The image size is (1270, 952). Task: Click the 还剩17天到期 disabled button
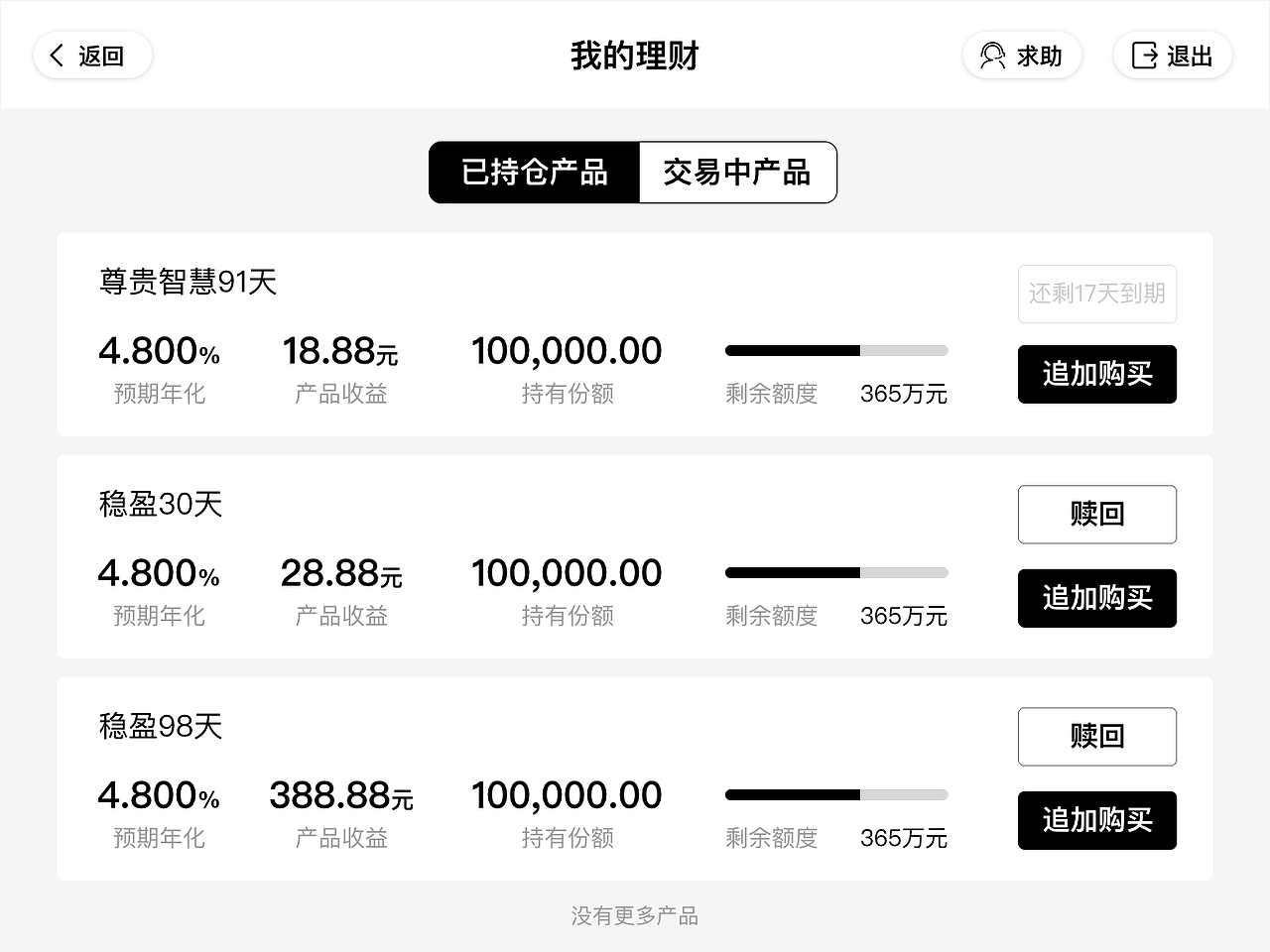pos(1096,294)
